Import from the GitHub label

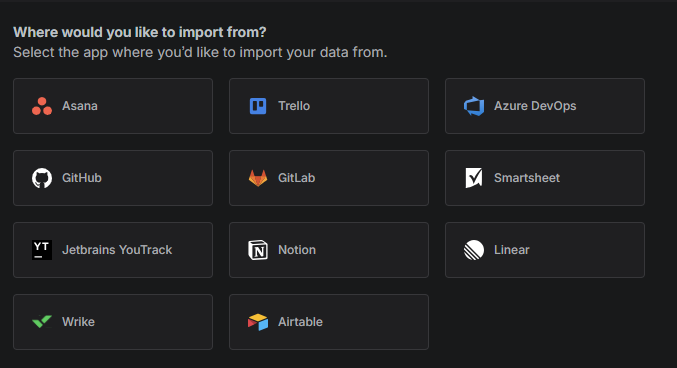point(82,178)
